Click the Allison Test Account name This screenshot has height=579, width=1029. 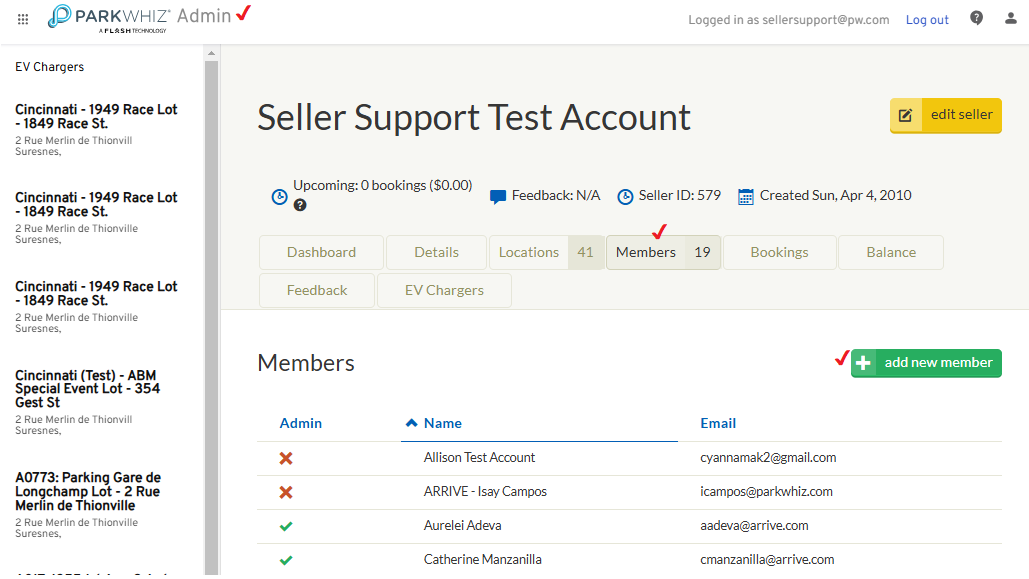coord(479,458)
